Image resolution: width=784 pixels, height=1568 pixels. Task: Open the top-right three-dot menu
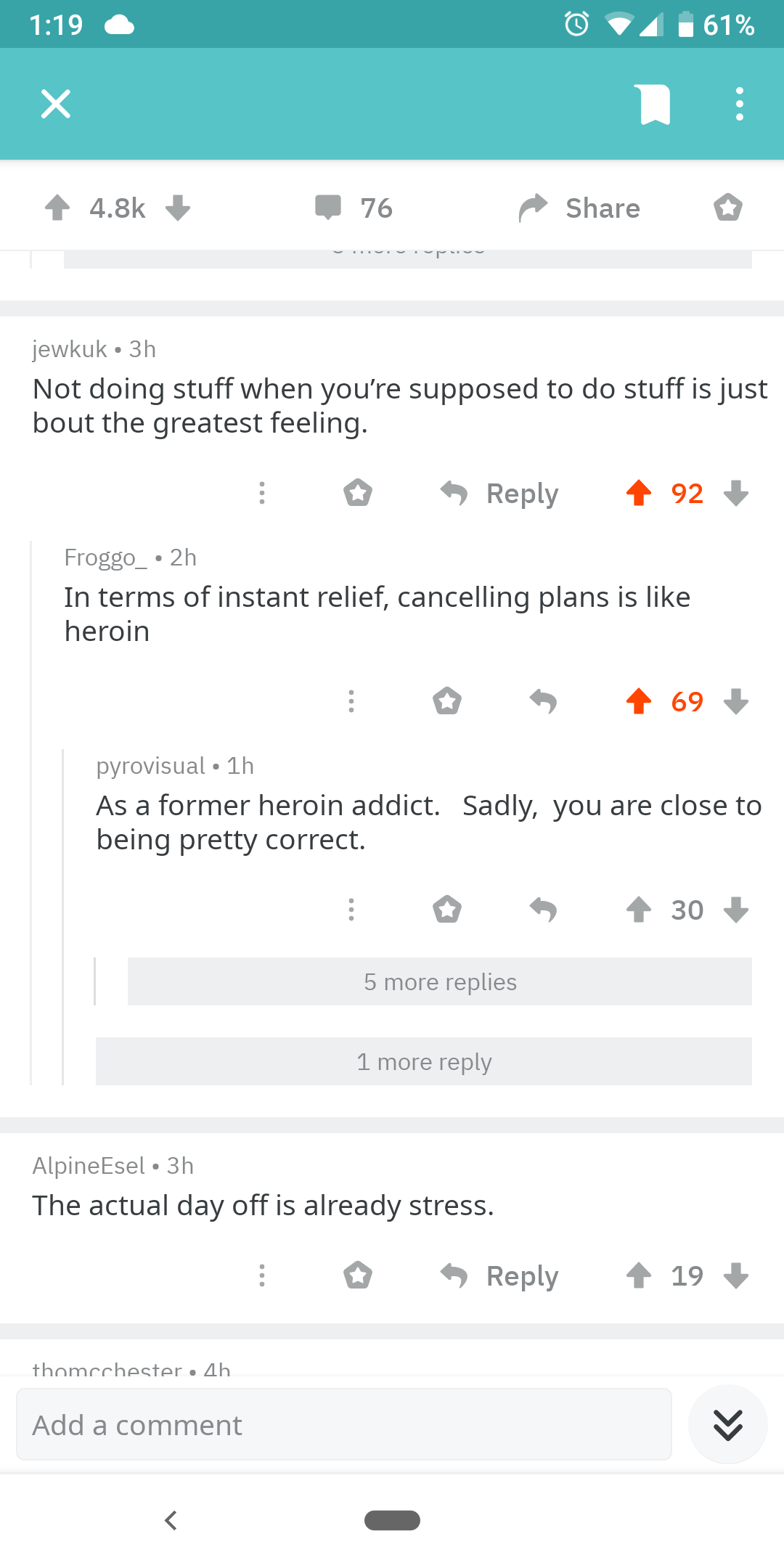click(739, 103)
